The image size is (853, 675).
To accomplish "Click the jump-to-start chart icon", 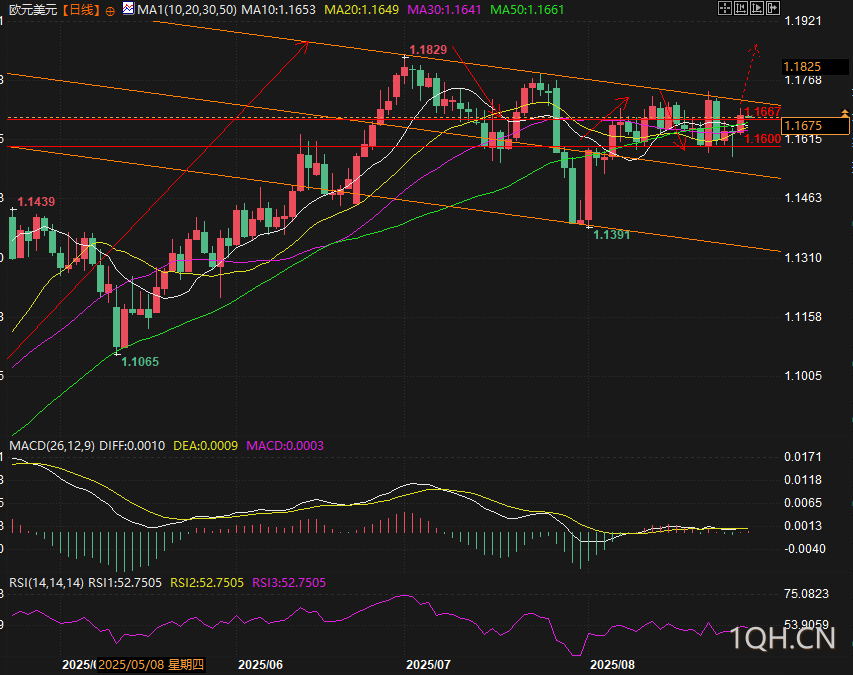I will (x=742, y=9).
